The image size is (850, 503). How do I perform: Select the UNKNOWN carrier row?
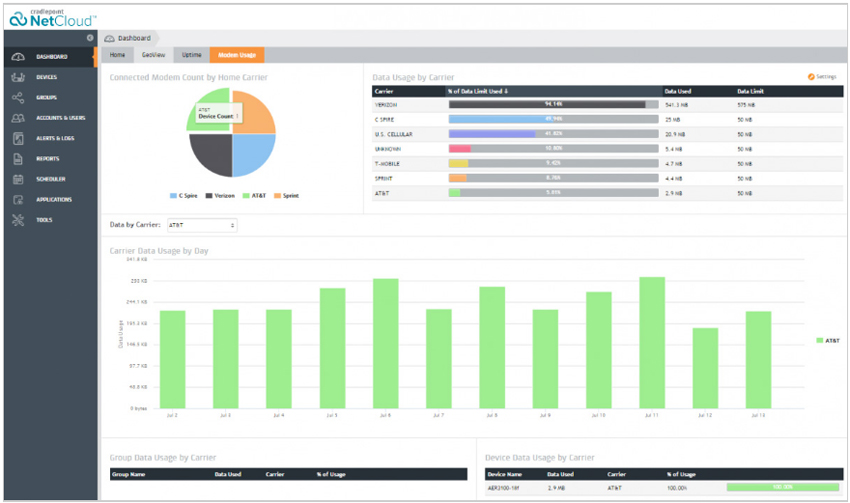608,149
